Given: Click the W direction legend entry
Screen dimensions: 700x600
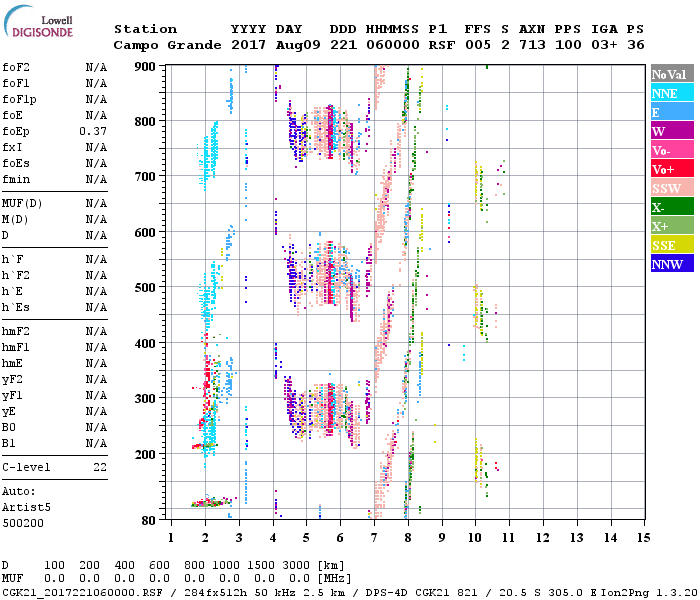Looking at the screenshot, I should click(x=669, y=131).
